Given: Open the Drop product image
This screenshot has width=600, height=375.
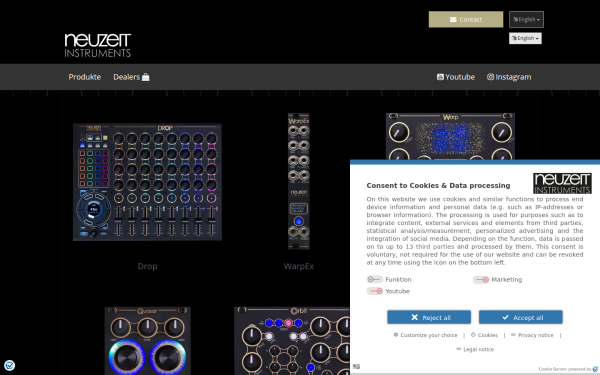Looking at the screenshot, I should [147, 182].
